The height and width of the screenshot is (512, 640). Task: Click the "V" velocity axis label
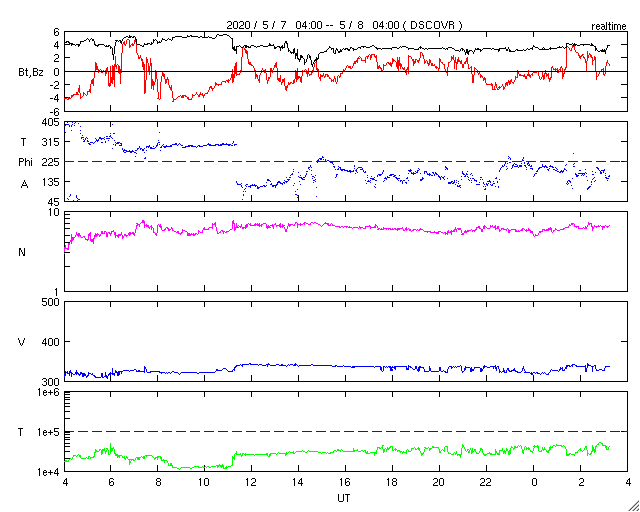coord(21,342)
